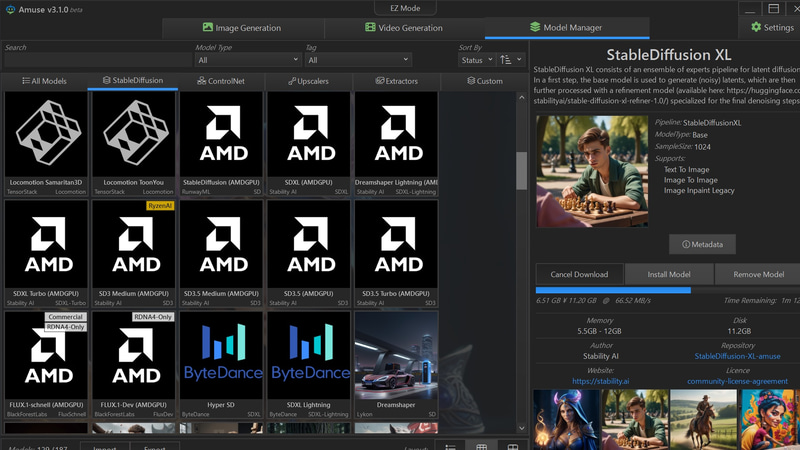Click the Pipeline value StableDiffusionXL
This screenshot has width=800, height=450.
tap(712, 123)
